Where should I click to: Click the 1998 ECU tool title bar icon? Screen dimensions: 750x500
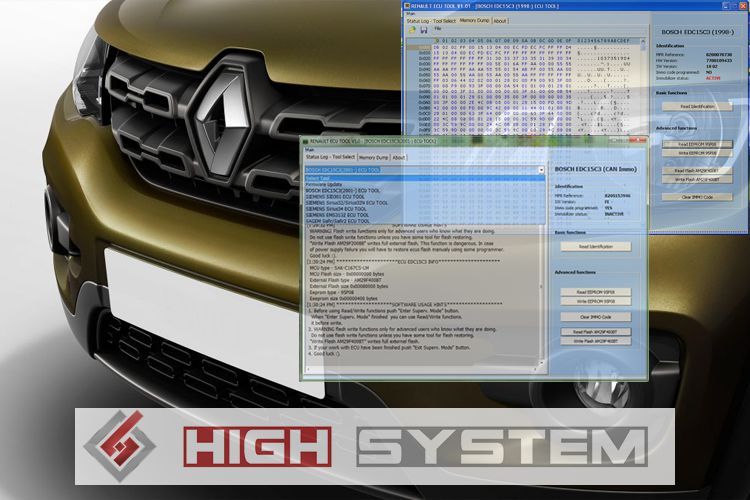coord(408,6)
